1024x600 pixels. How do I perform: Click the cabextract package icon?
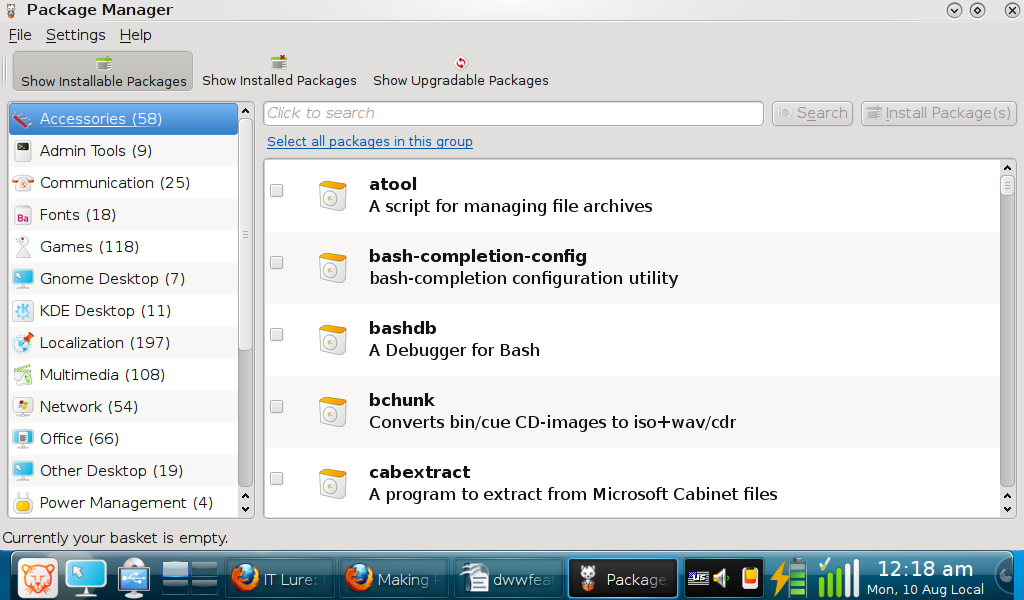[332, 483]
